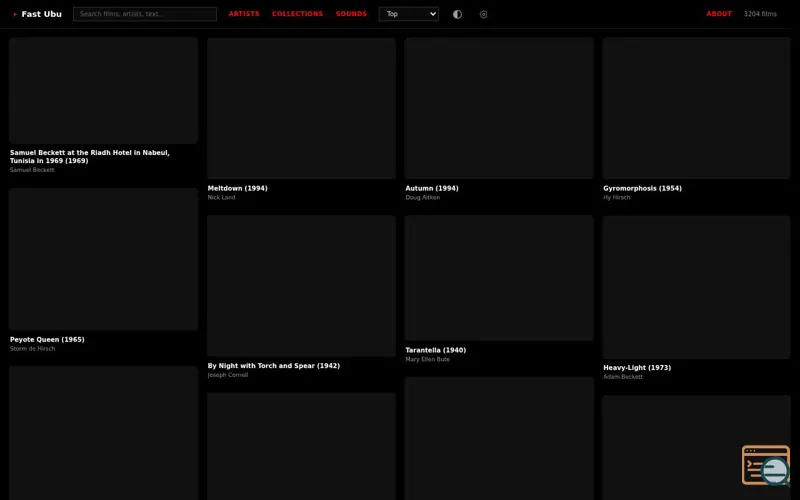This screenshot has width=800, height=500.
Task: Open the Autumn (1994) thumbnail
Action: tap(499, 108)
